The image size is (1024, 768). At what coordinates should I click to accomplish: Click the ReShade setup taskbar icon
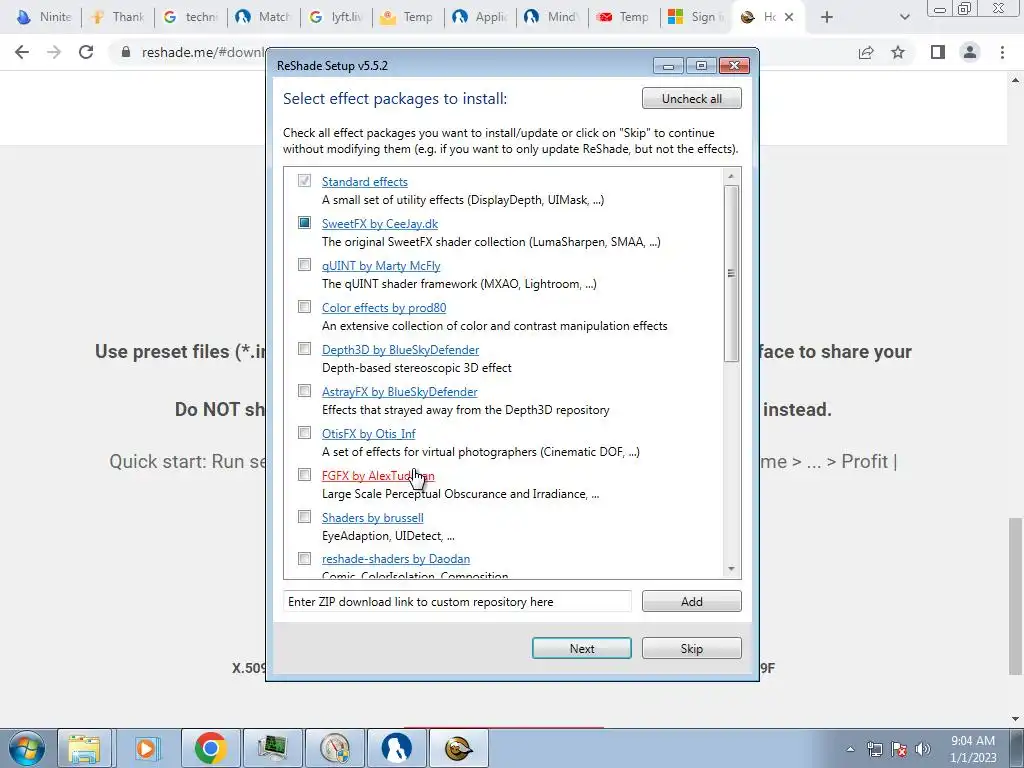click(458, 748)
